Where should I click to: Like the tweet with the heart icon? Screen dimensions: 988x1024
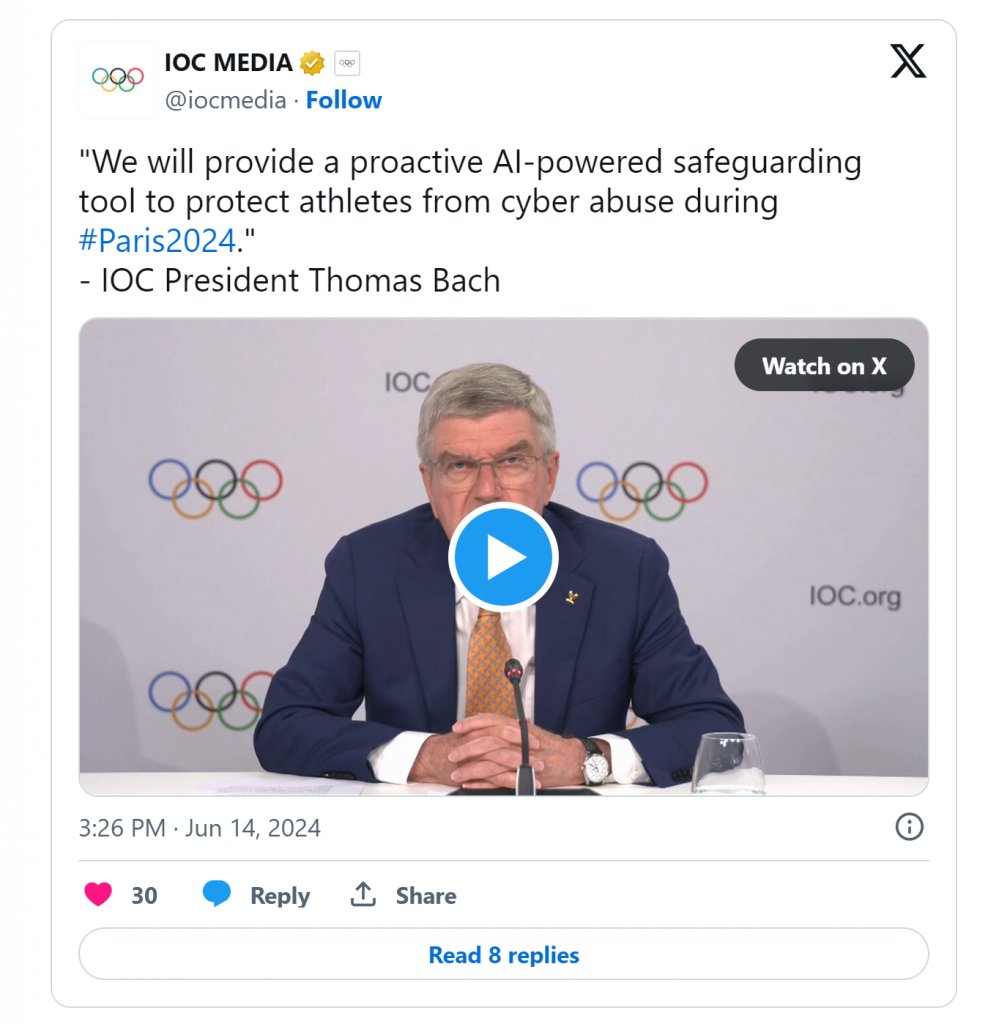pyautogui.click(x=98, y=895)
